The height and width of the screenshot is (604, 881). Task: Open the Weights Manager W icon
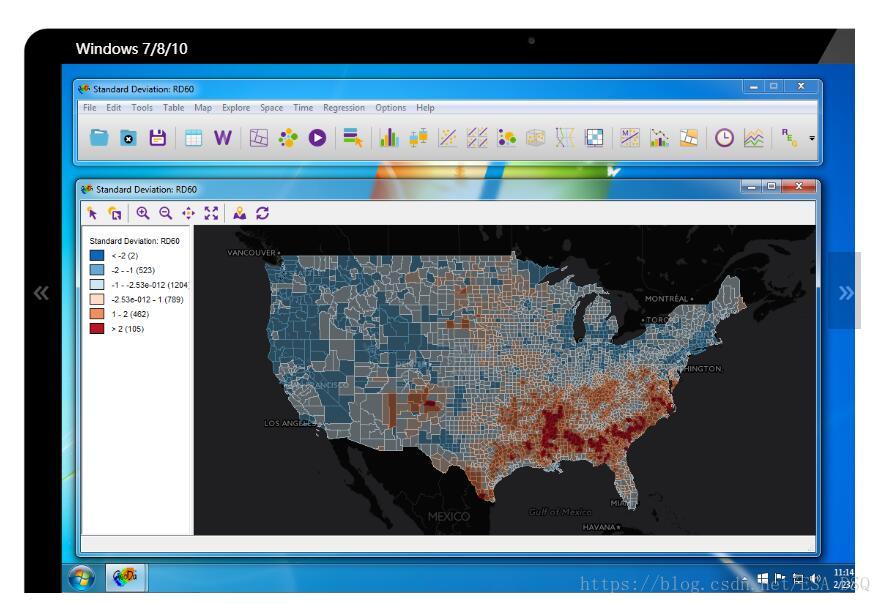pos(222,137)
